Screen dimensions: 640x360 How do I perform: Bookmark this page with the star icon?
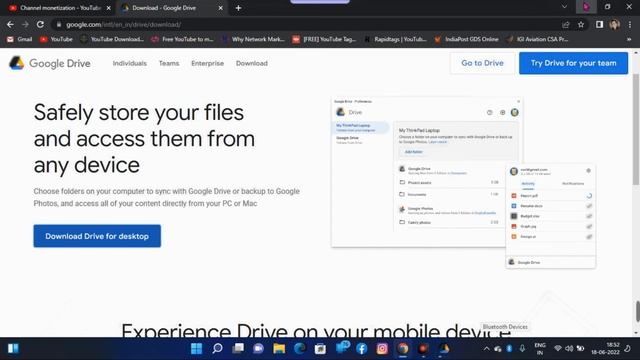pyautogui.click(x=581, y=24)
